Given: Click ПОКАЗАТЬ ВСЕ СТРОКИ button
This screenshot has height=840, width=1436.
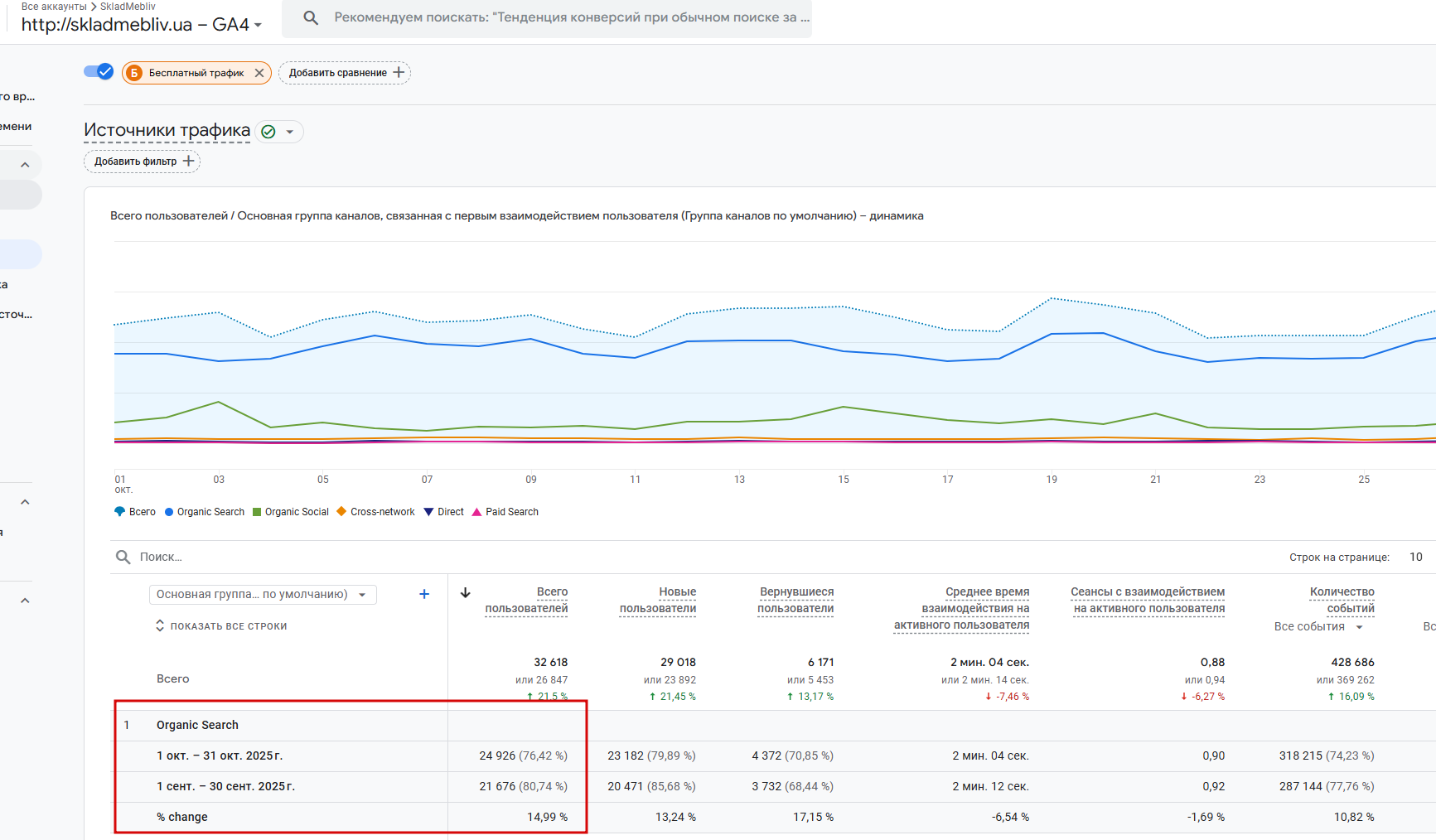Looking at the screenshot, I should pos(221,626).
